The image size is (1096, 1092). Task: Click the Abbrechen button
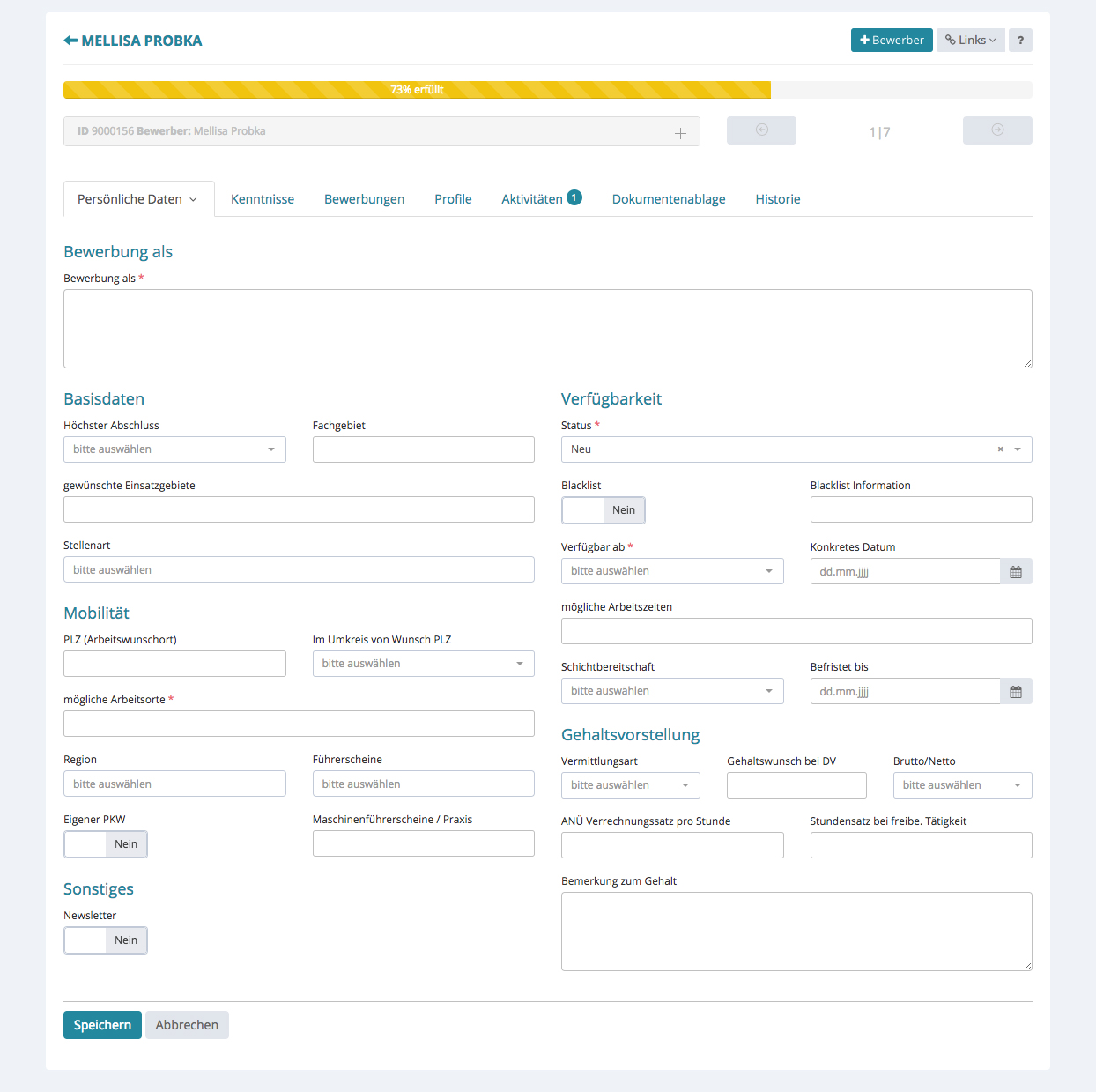point(187,1025)
